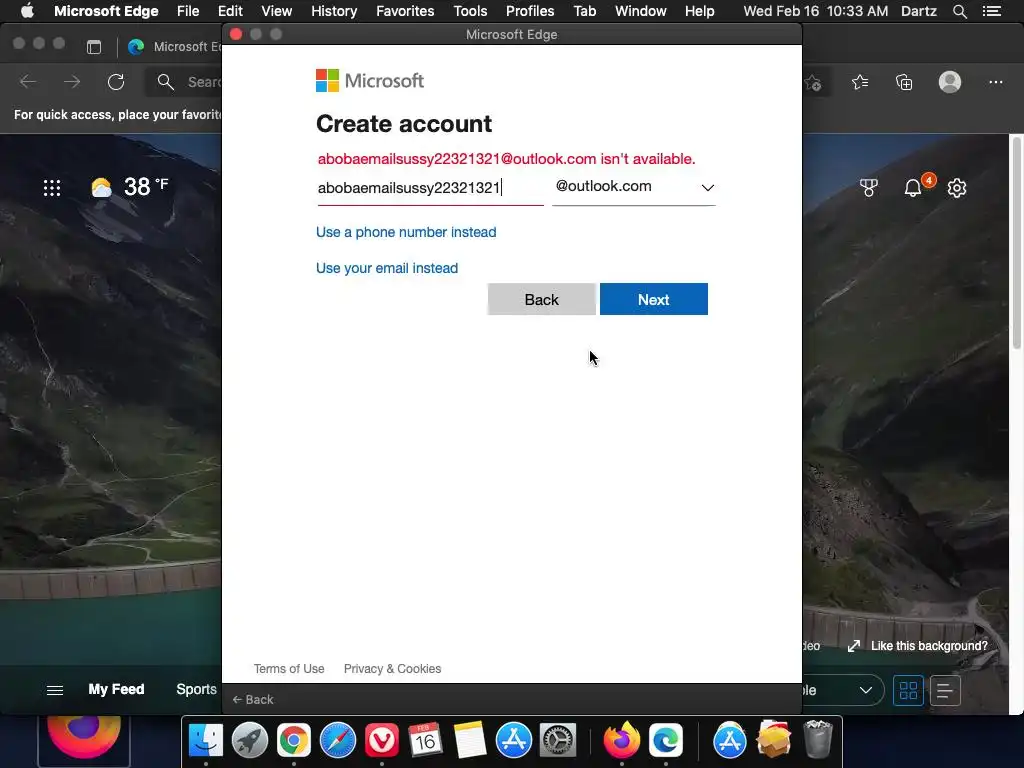Add this page to favorites star icon
The width and height of the screenshot is (1024, 768).
[813, 82]
